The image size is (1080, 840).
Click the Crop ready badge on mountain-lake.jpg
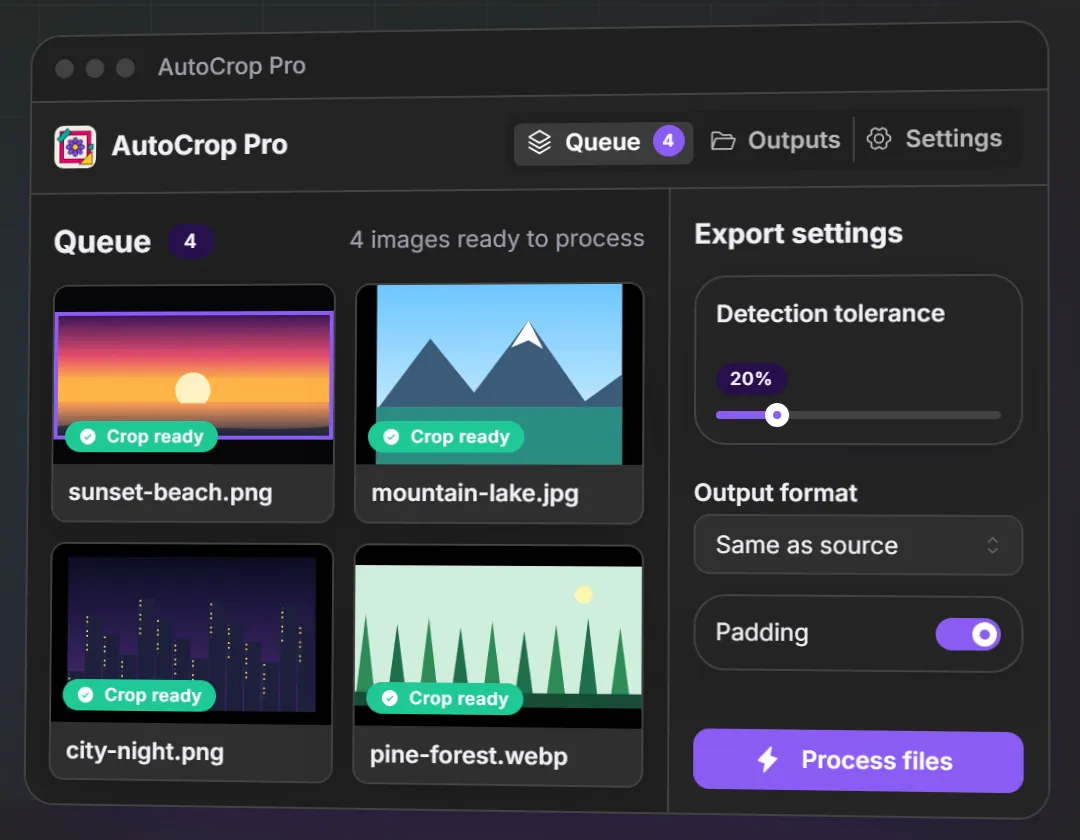coord(446,437)
